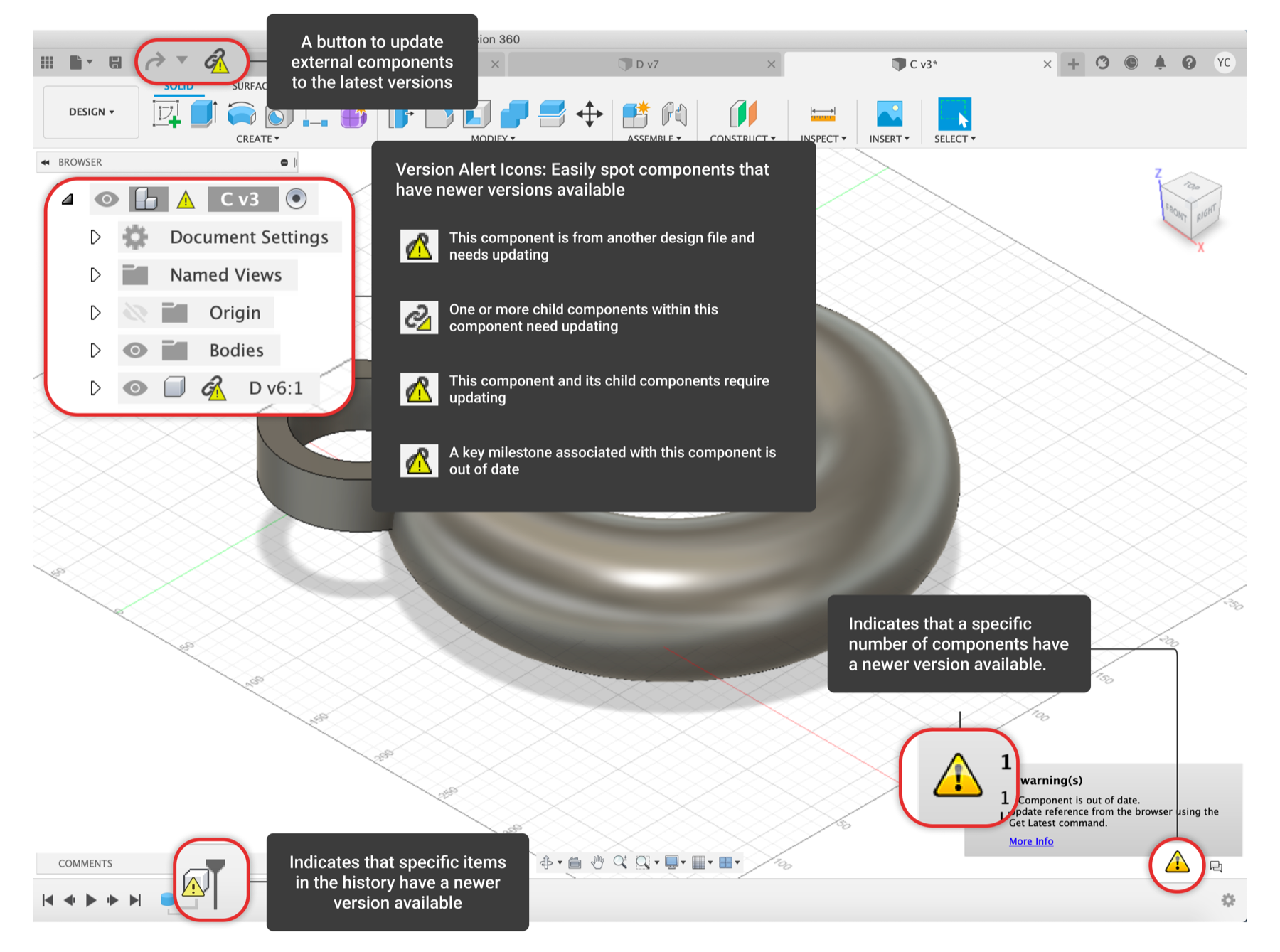Expand the Origin folder node

coord(95,313)
